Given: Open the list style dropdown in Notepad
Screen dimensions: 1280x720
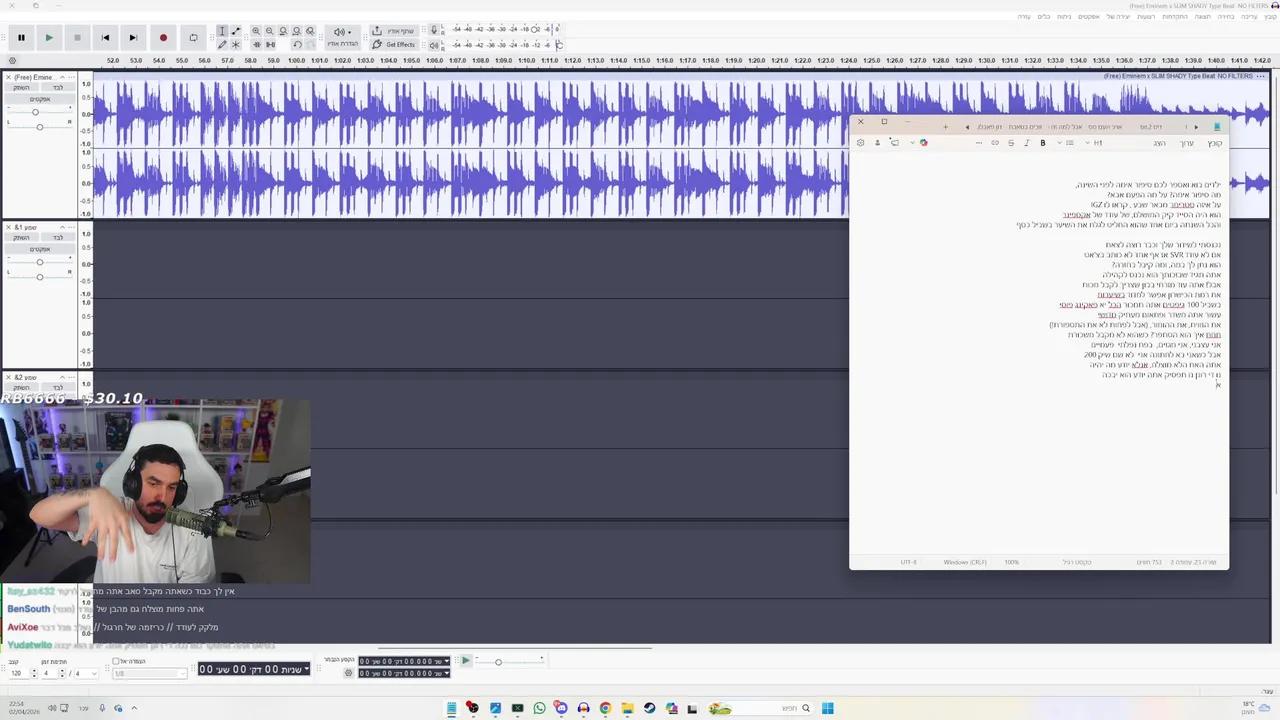Looking at the screenshot, I should click(1065, 143).
